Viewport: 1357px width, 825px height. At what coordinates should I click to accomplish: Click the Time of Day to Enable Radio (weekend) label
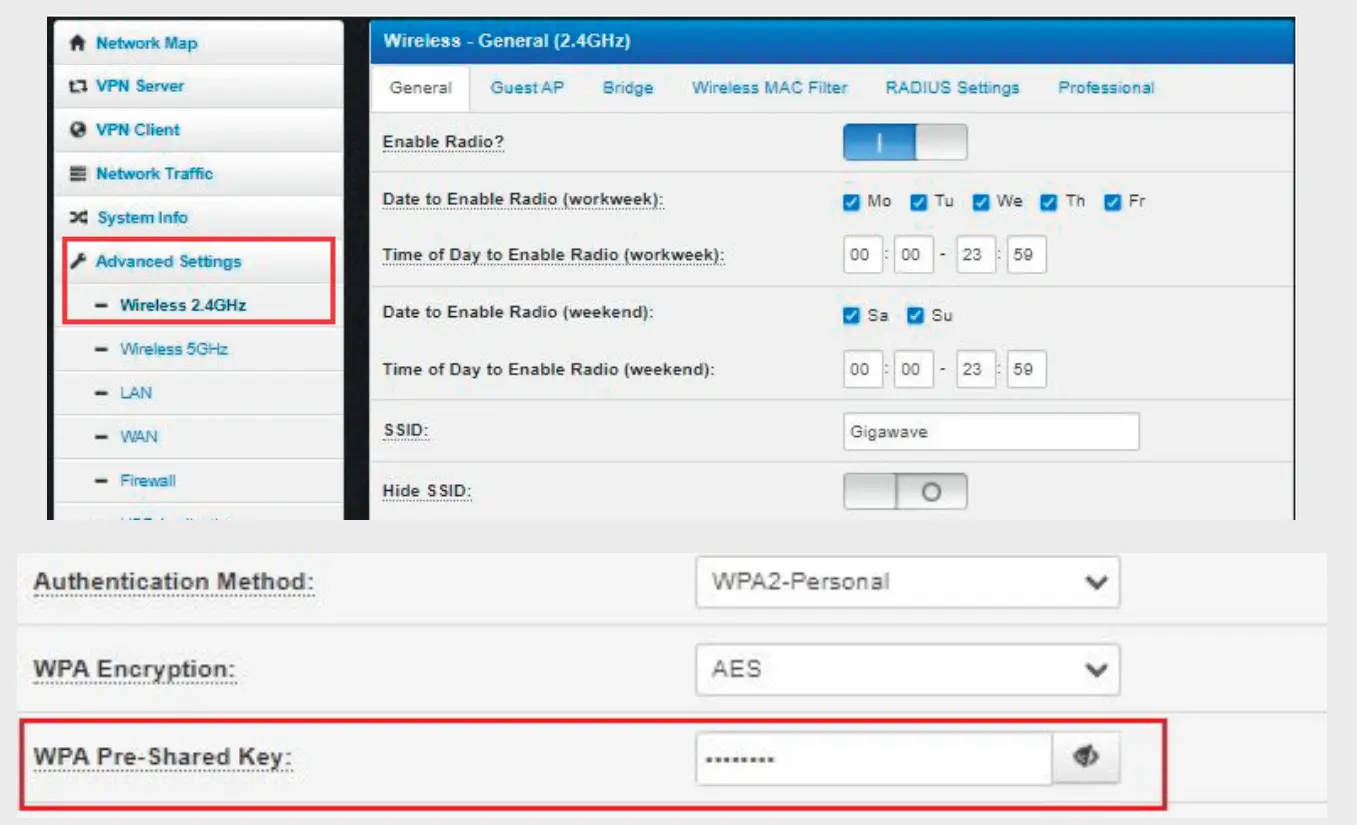(549, 369)
